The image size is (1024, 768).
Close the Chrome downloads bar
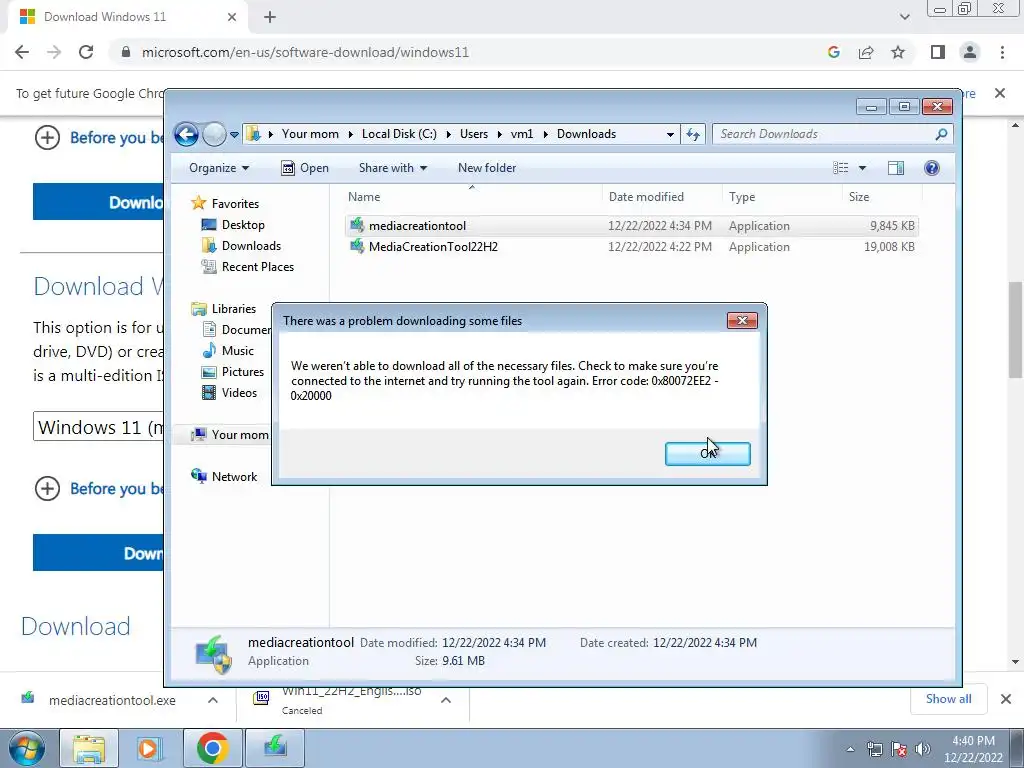[1006, 699]
